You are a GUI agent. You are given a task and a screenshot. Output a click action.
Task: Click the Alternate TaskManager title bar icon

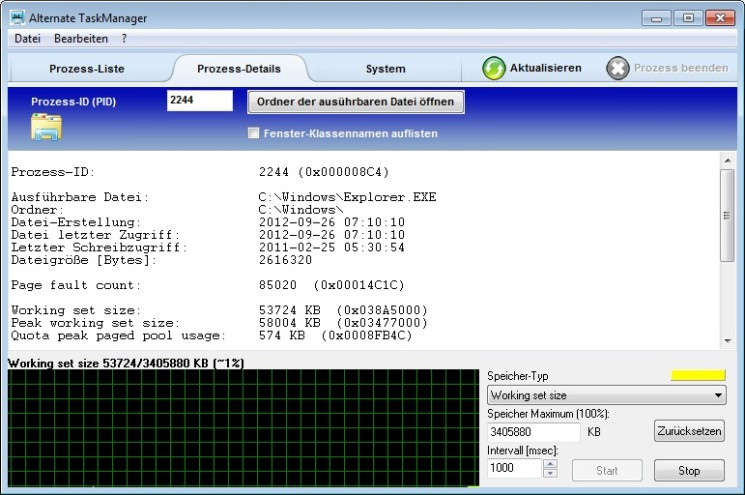(18, 18)
